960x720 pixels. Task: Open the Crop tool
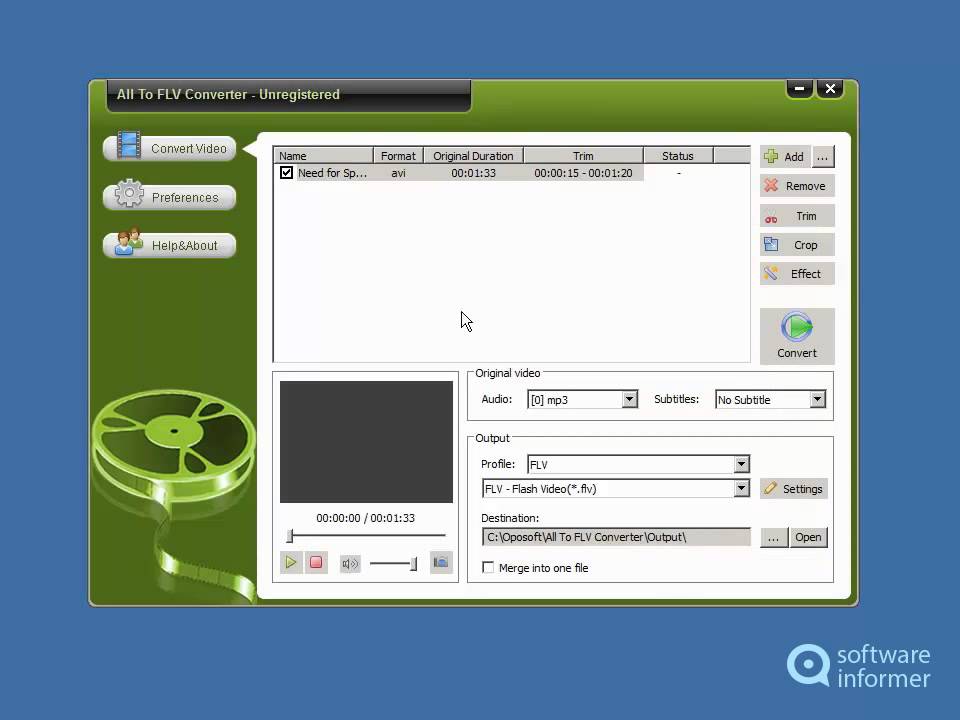797,244
